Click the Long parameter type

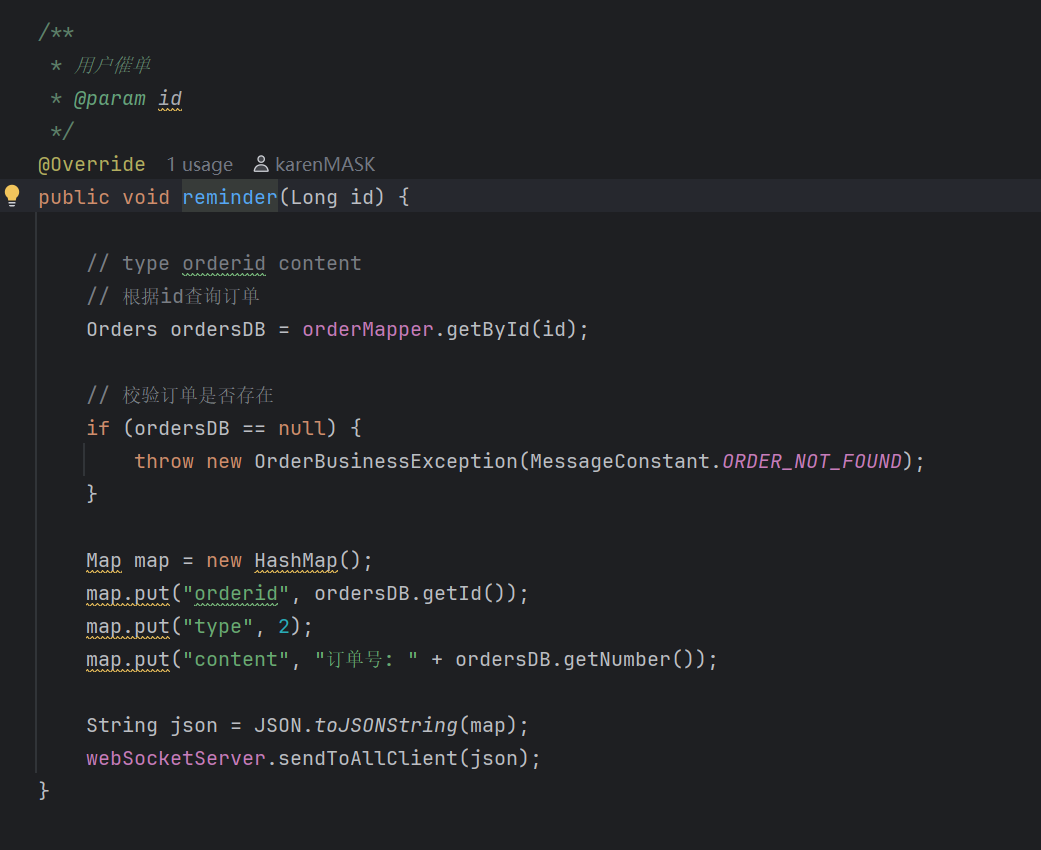pos(313,197)
